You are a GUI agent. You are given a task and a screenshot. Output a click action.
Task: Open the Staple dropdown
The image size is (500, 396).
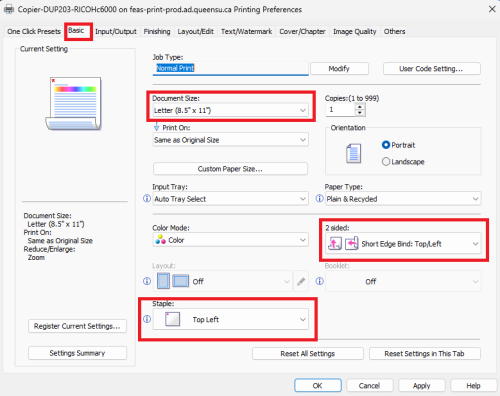(x=230, y=319)
